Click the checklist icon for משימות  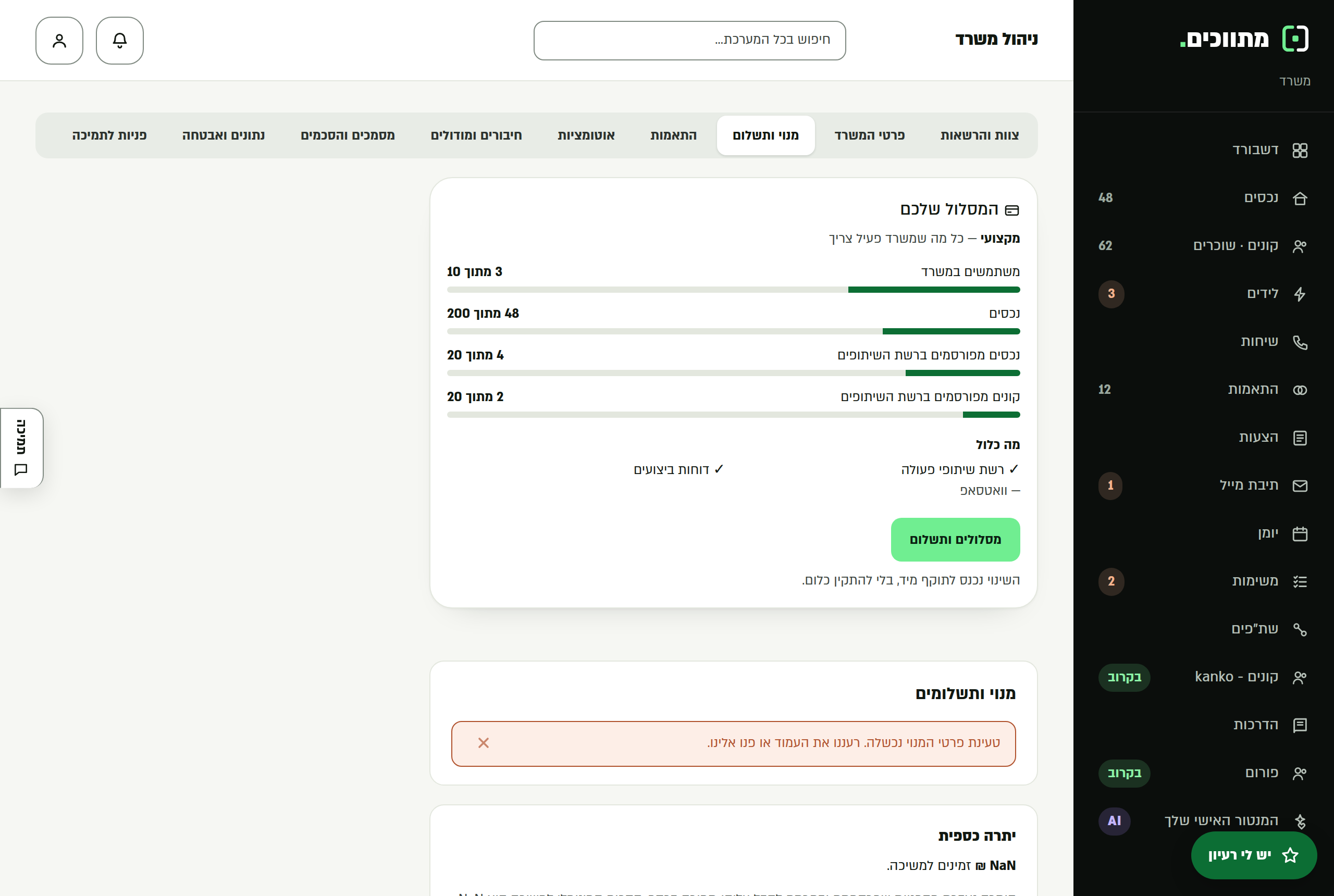(1300, 582)
